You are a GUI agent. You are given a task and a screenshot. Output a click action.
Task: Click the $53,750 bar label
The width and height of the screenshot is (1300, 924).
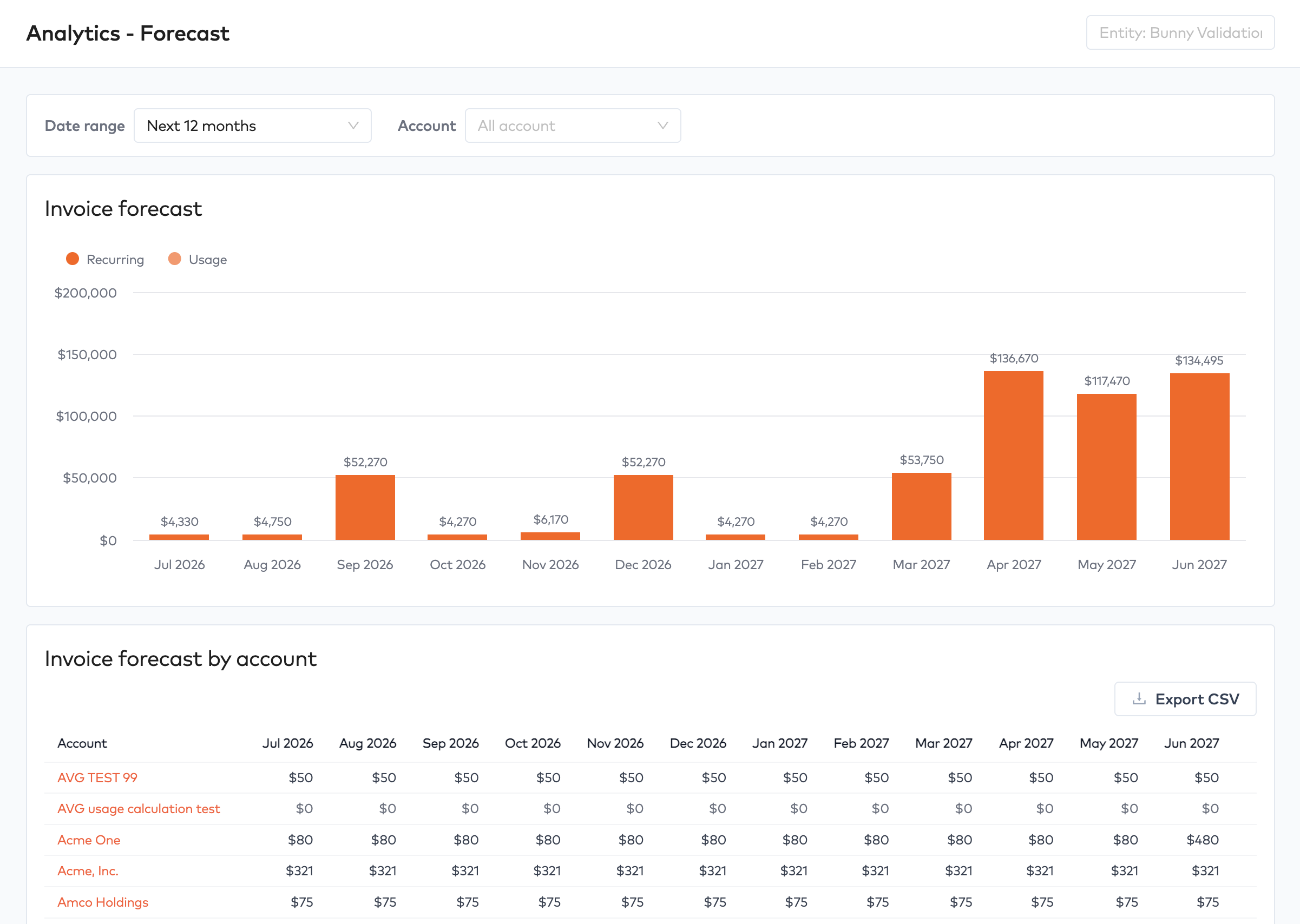922,460
